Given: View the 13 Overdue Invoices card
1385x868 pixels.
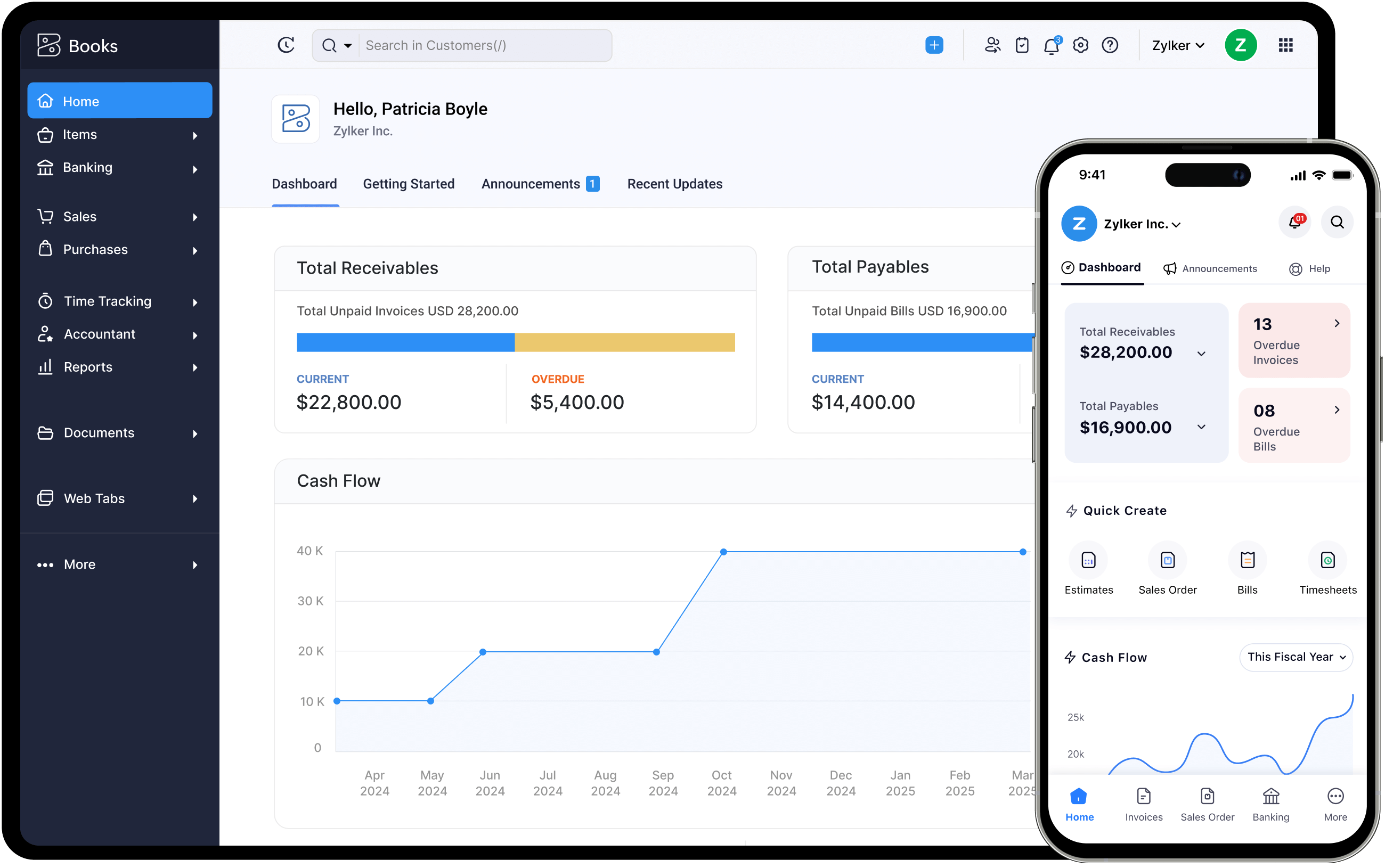Looking at the screenshot, I should 1294,340.
